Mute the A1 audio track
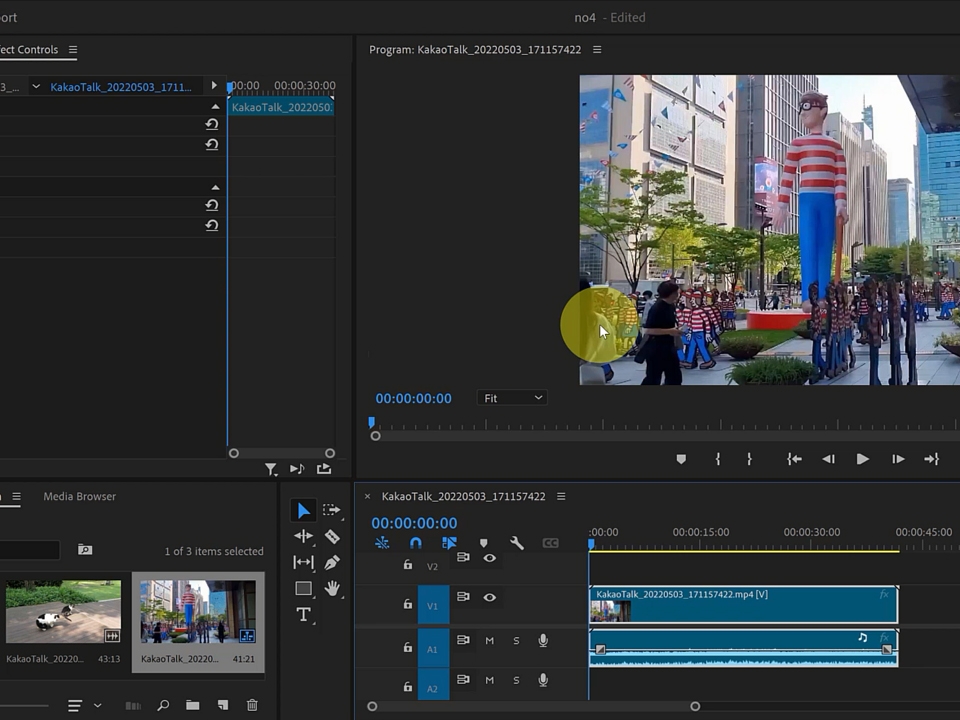Viewport: 960px width, 720px height. click(490, 640)
